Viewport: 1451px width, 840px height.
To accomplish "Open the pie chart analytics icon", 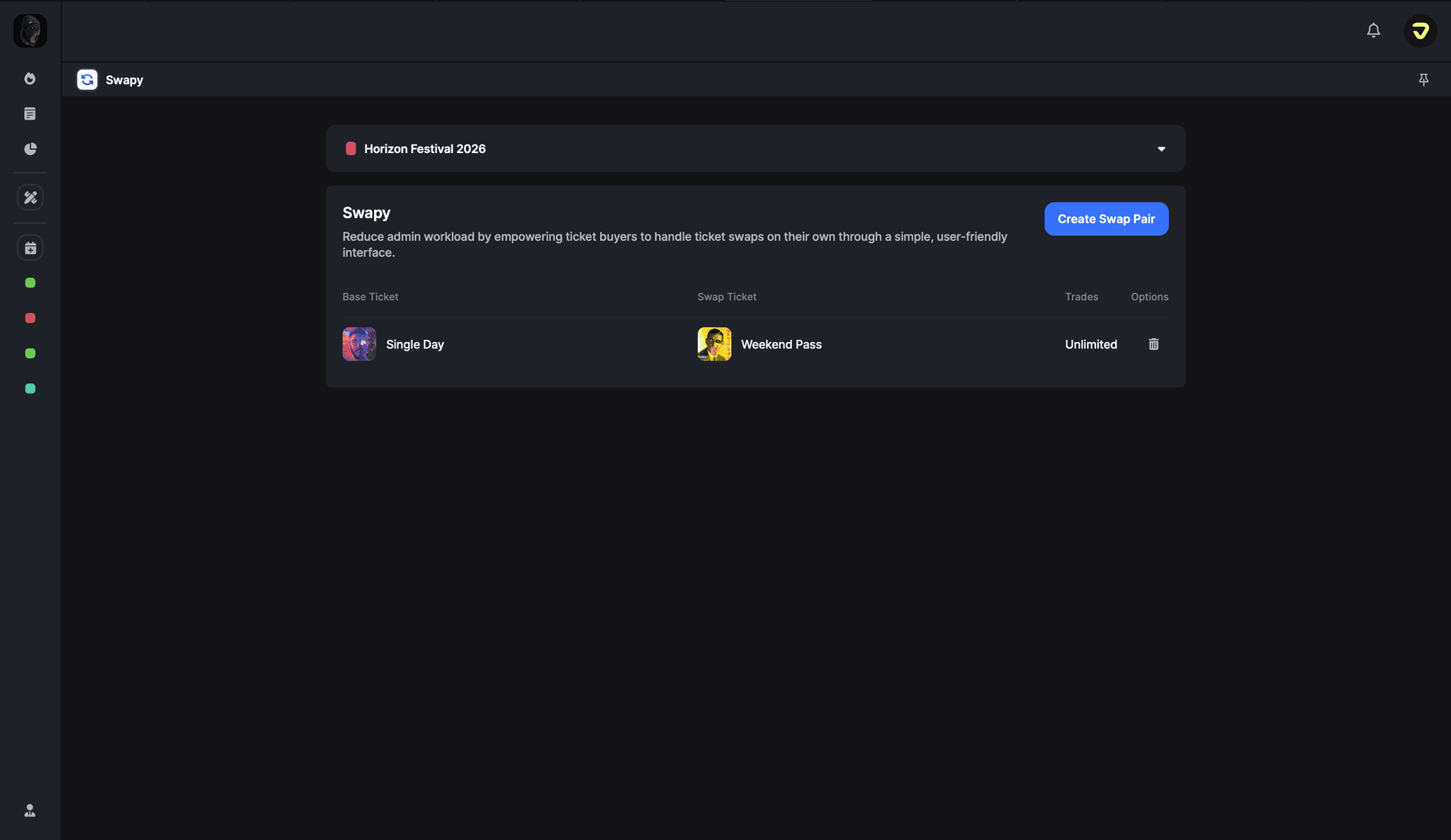I will [30, 149].
